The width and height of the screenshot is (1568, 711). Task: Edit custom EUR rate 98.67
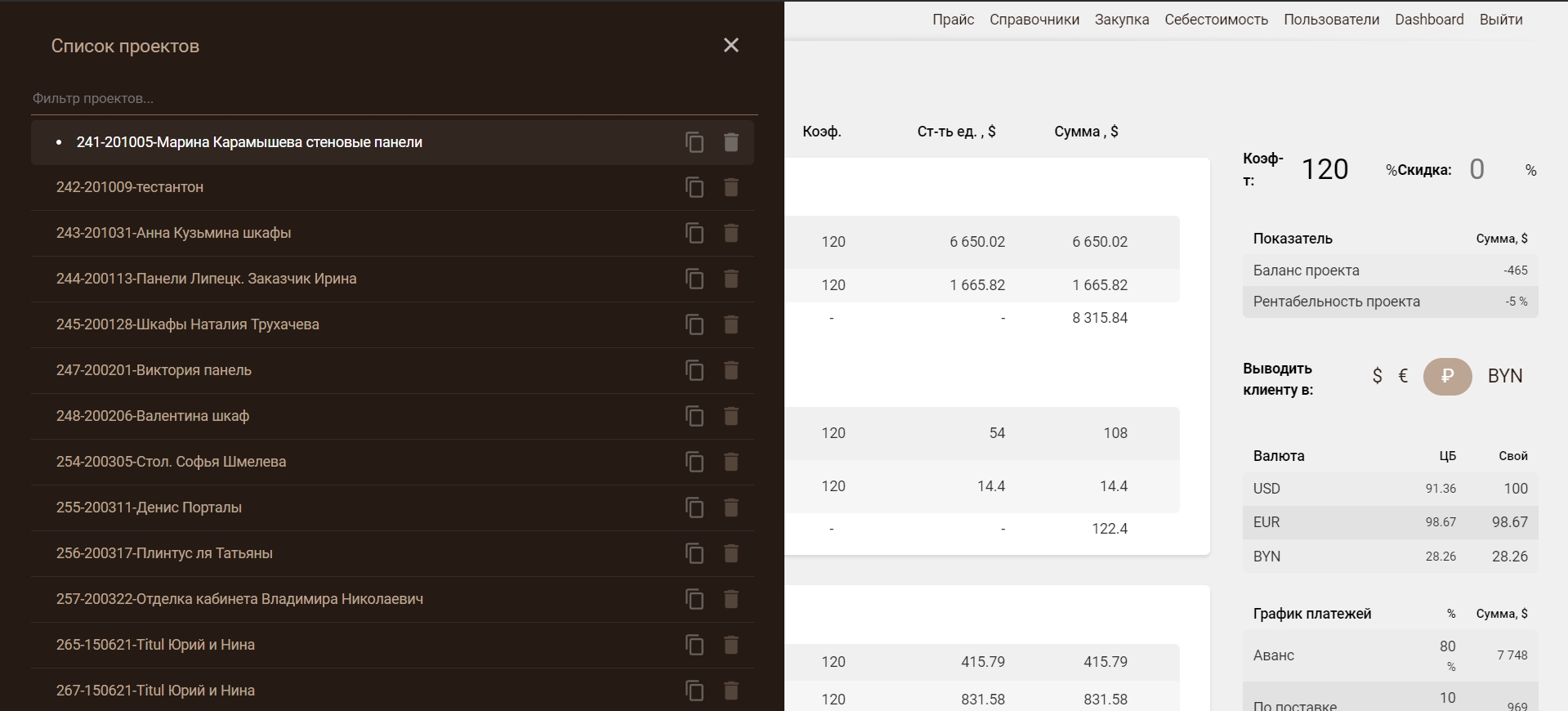coord(1510,522)
